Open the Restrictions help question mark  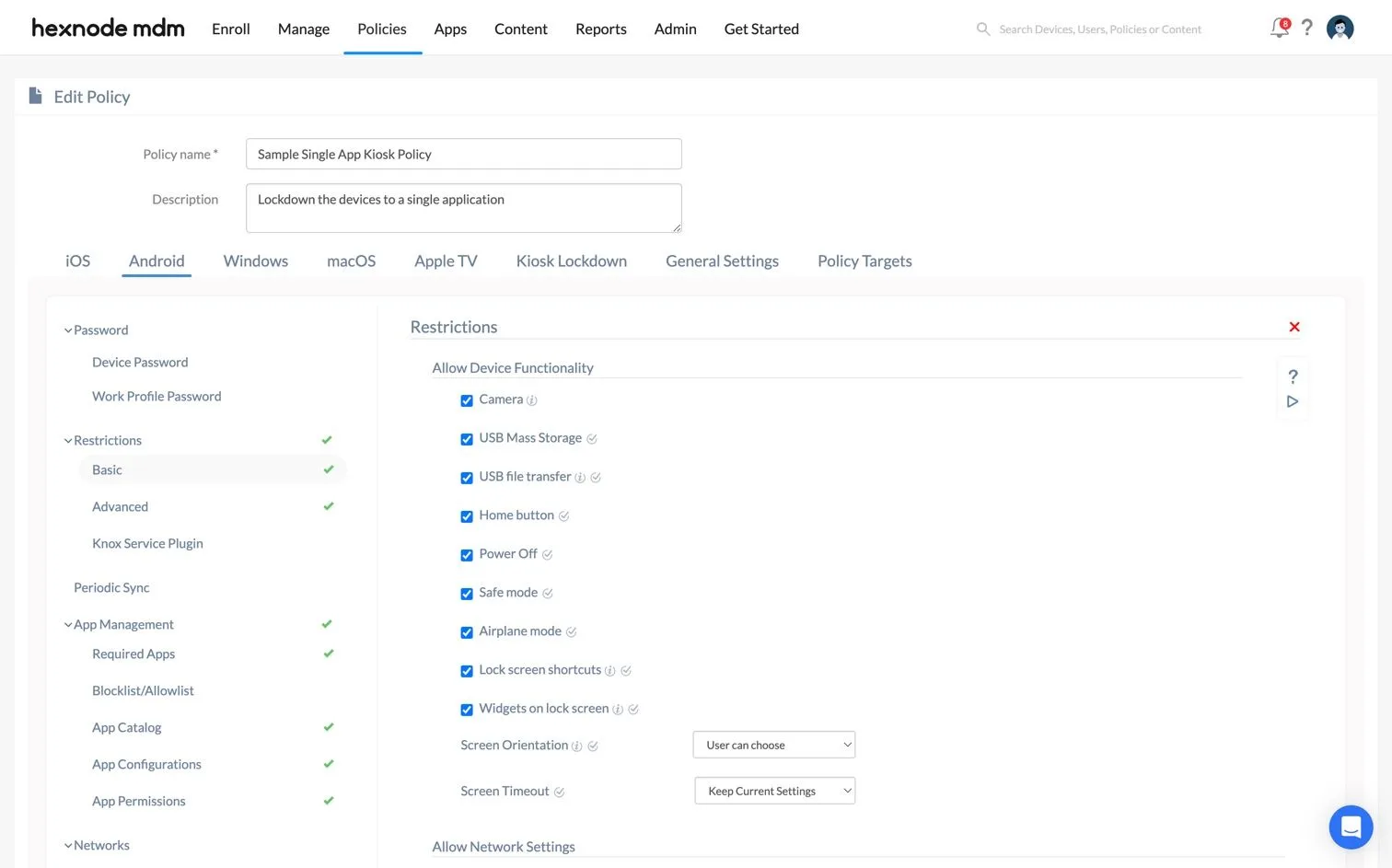tap(1293, 376)
